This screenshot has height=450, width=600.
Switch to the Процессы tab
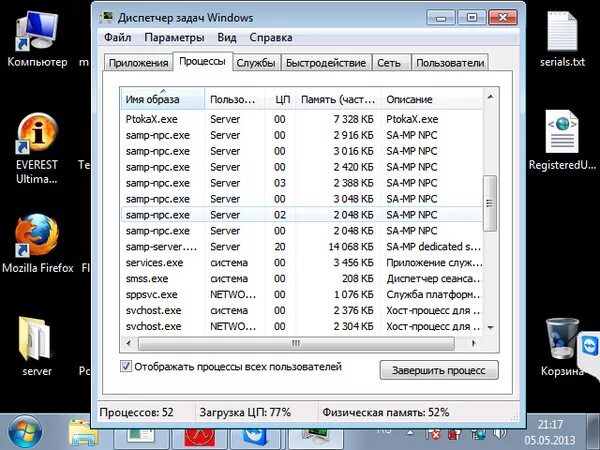[x=202, y=61]
